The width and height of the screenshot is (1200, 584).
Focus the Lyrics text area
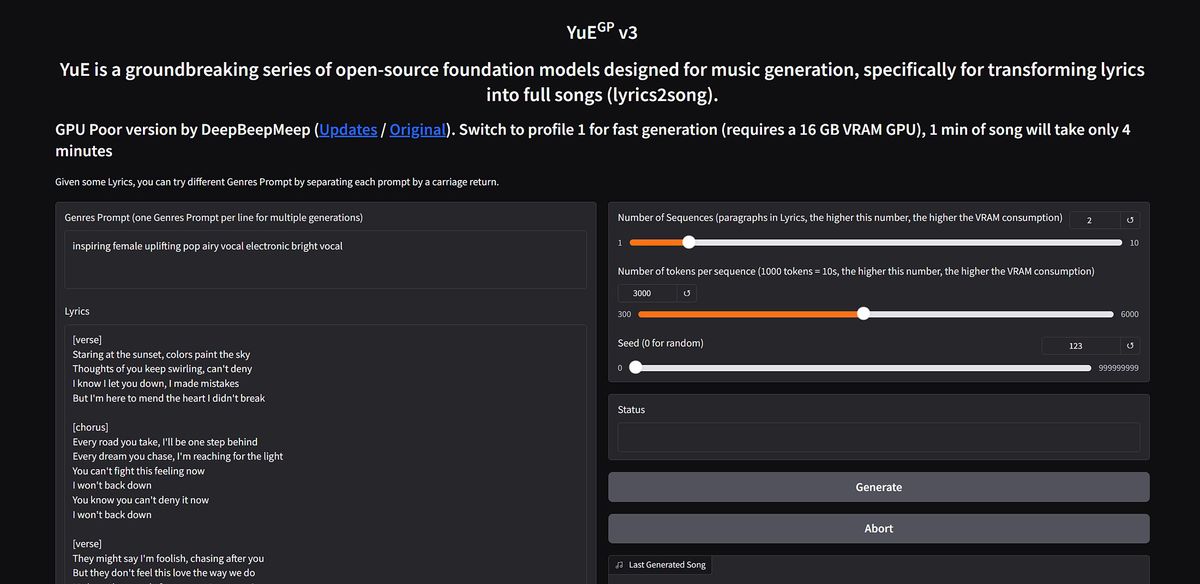tap(325, 455)
